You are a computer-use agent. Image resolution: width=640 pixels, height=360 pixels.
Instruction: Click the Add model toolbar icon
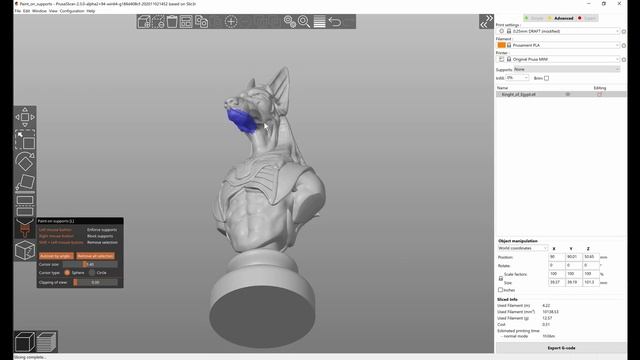tap(144, 22)
